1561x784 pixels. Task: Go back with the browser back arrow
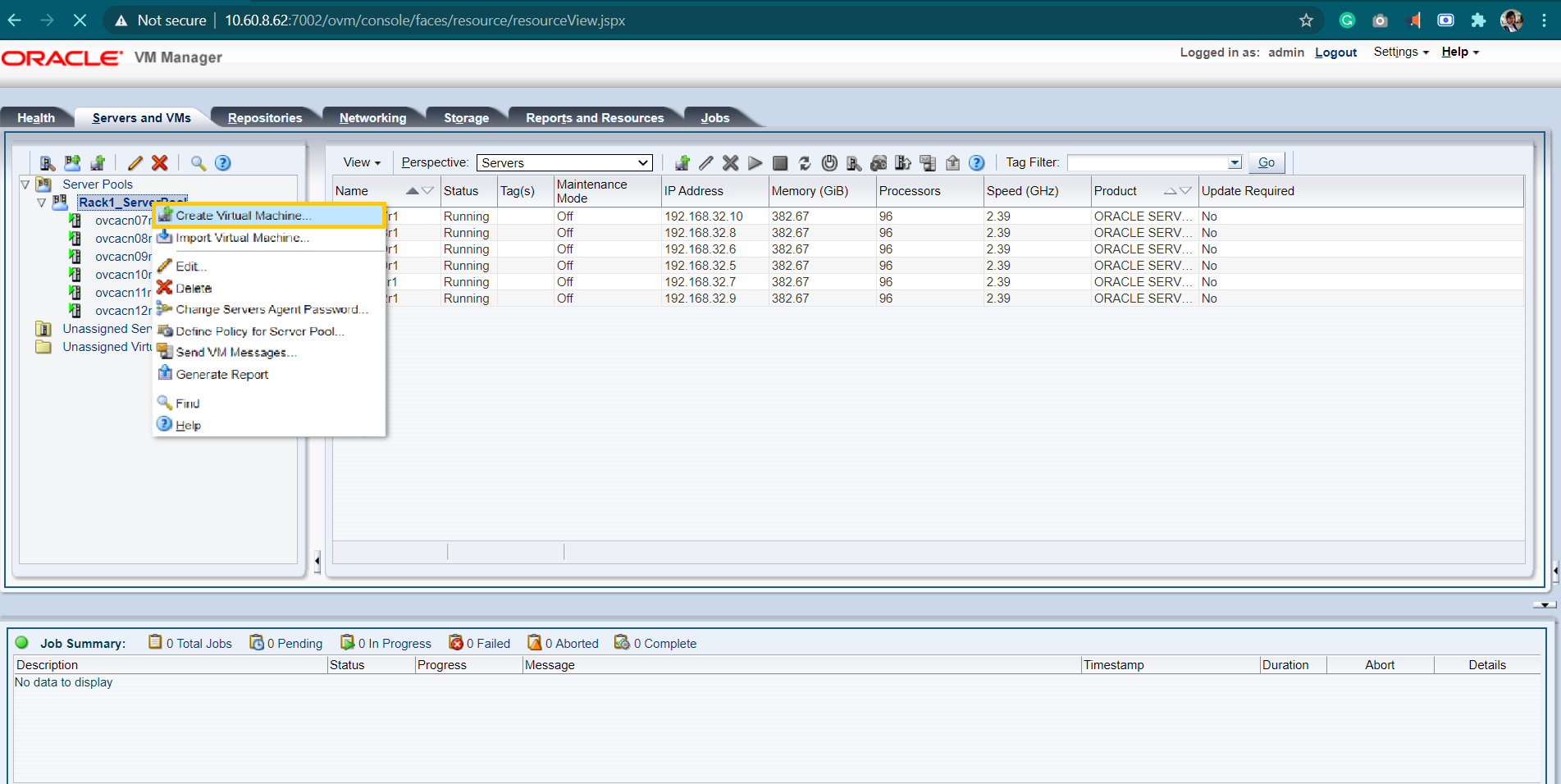point(15,21)
